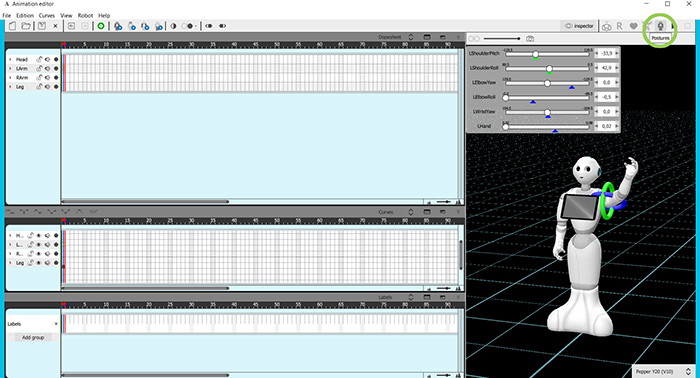Expand the Leg row in Curves panel

(x=10, y=263)
